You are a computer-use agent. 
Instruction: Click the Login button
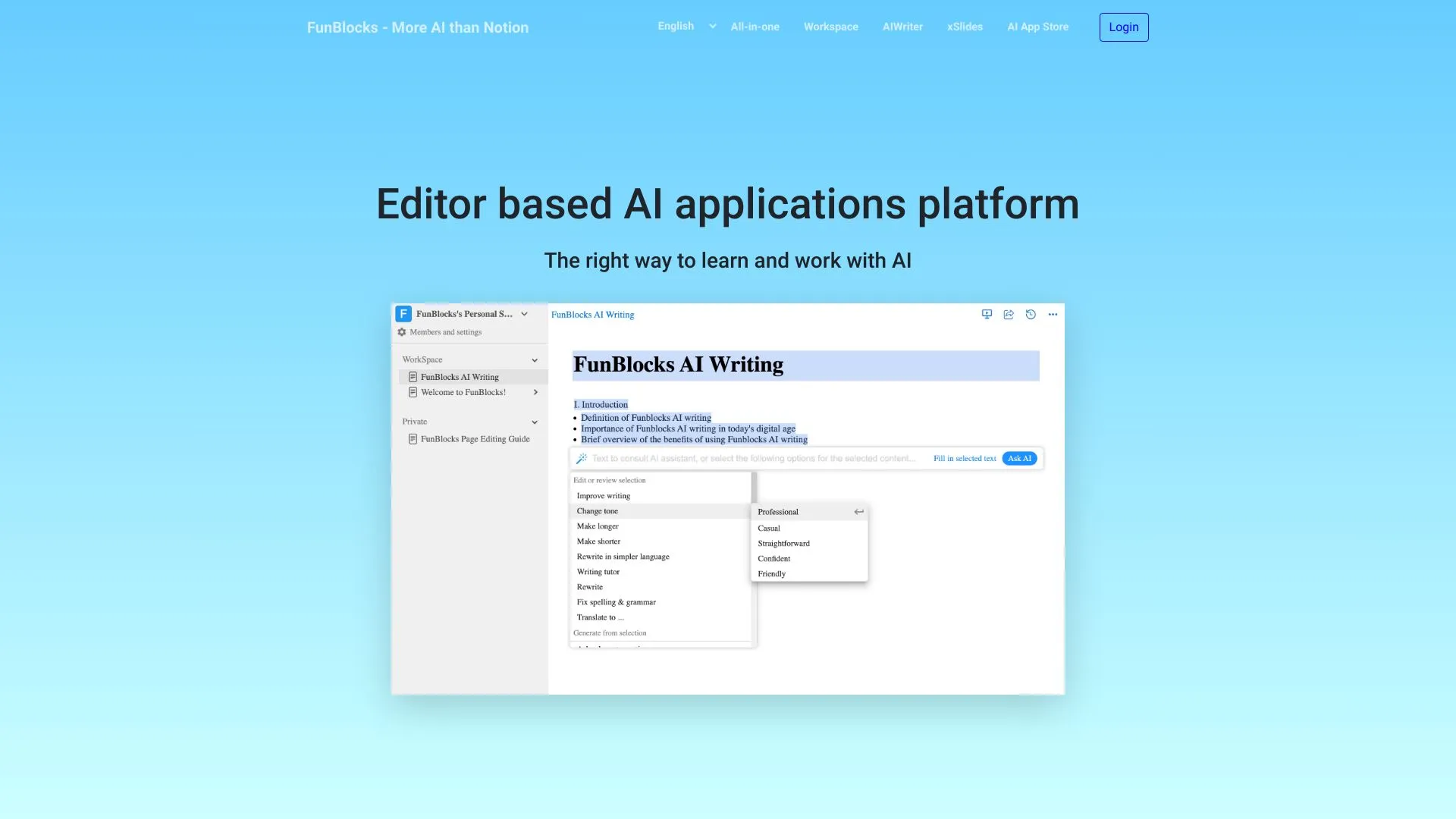coord(1123,27)
